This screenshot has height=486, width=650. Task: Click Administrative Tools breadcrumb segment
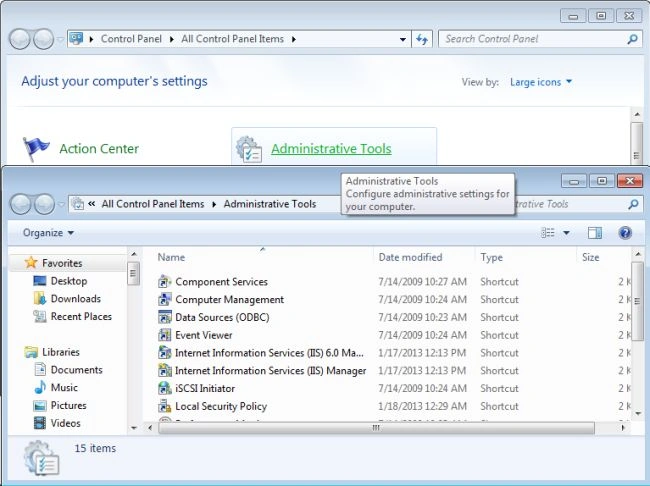[x=270, y=204]
